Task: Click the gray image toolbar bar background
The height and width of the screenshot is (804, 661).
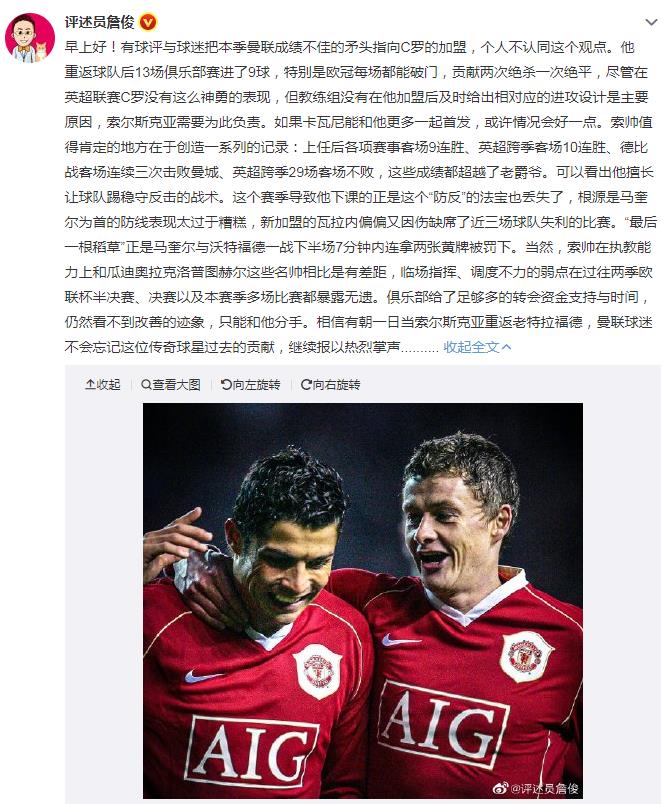Action: coord(363,384)
